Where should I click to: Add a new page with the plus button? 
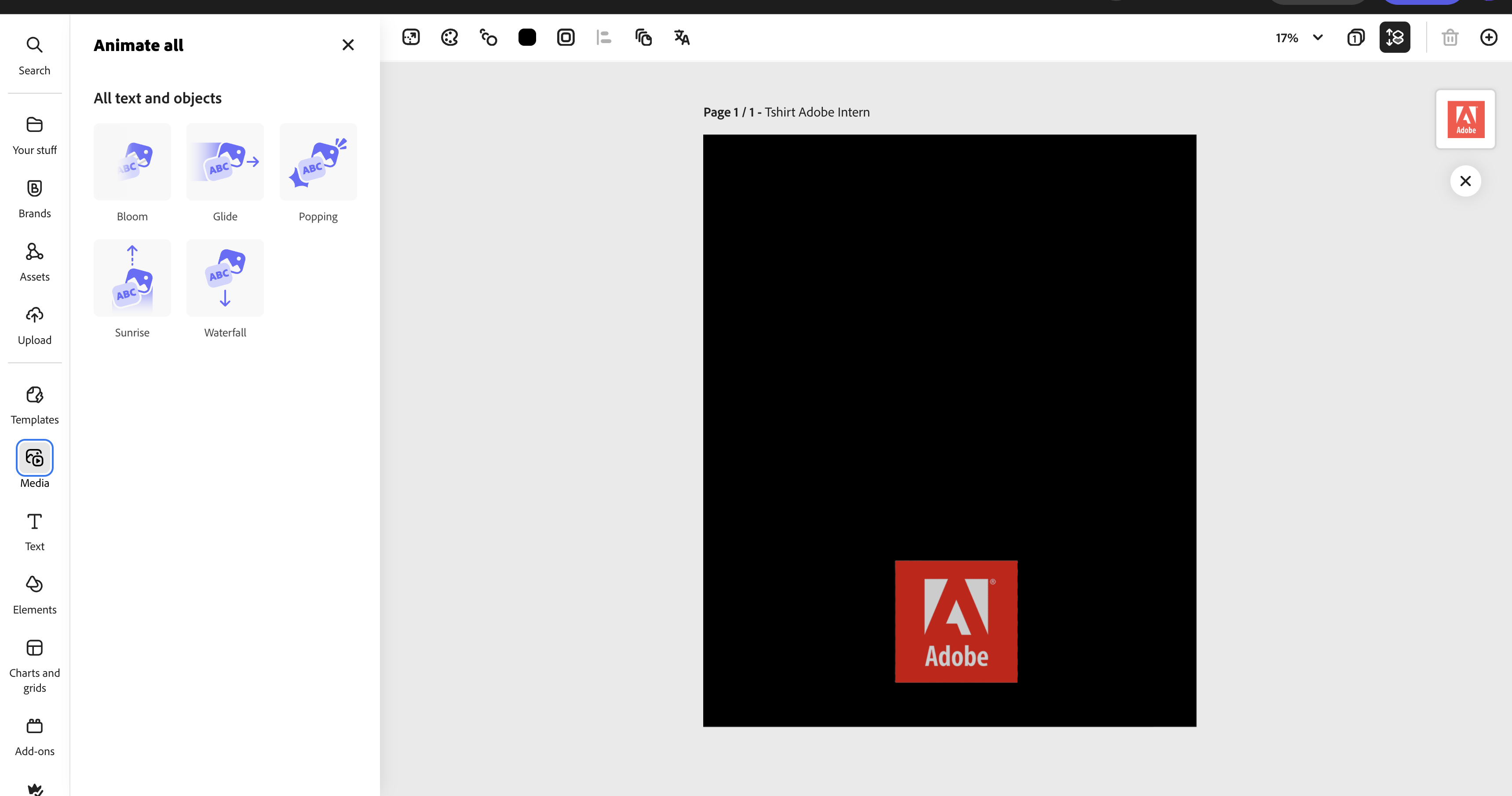[1489, 37]
